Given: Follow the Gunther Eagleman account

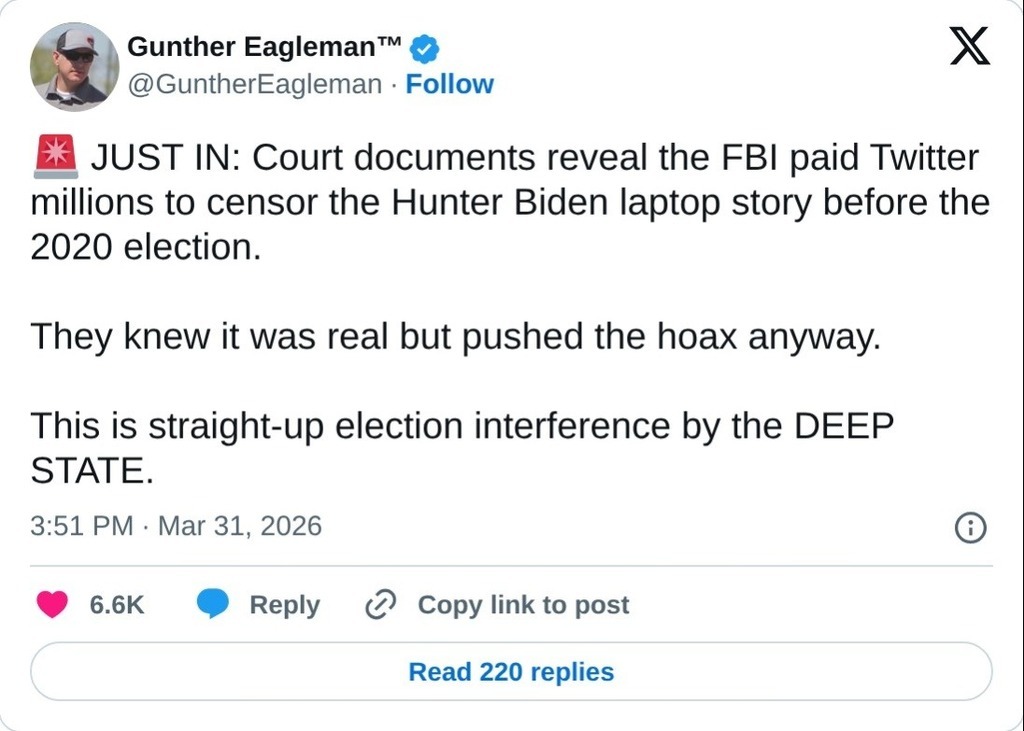Looking at the screenshot, I should pyautogui.click(x=449, y=85).
